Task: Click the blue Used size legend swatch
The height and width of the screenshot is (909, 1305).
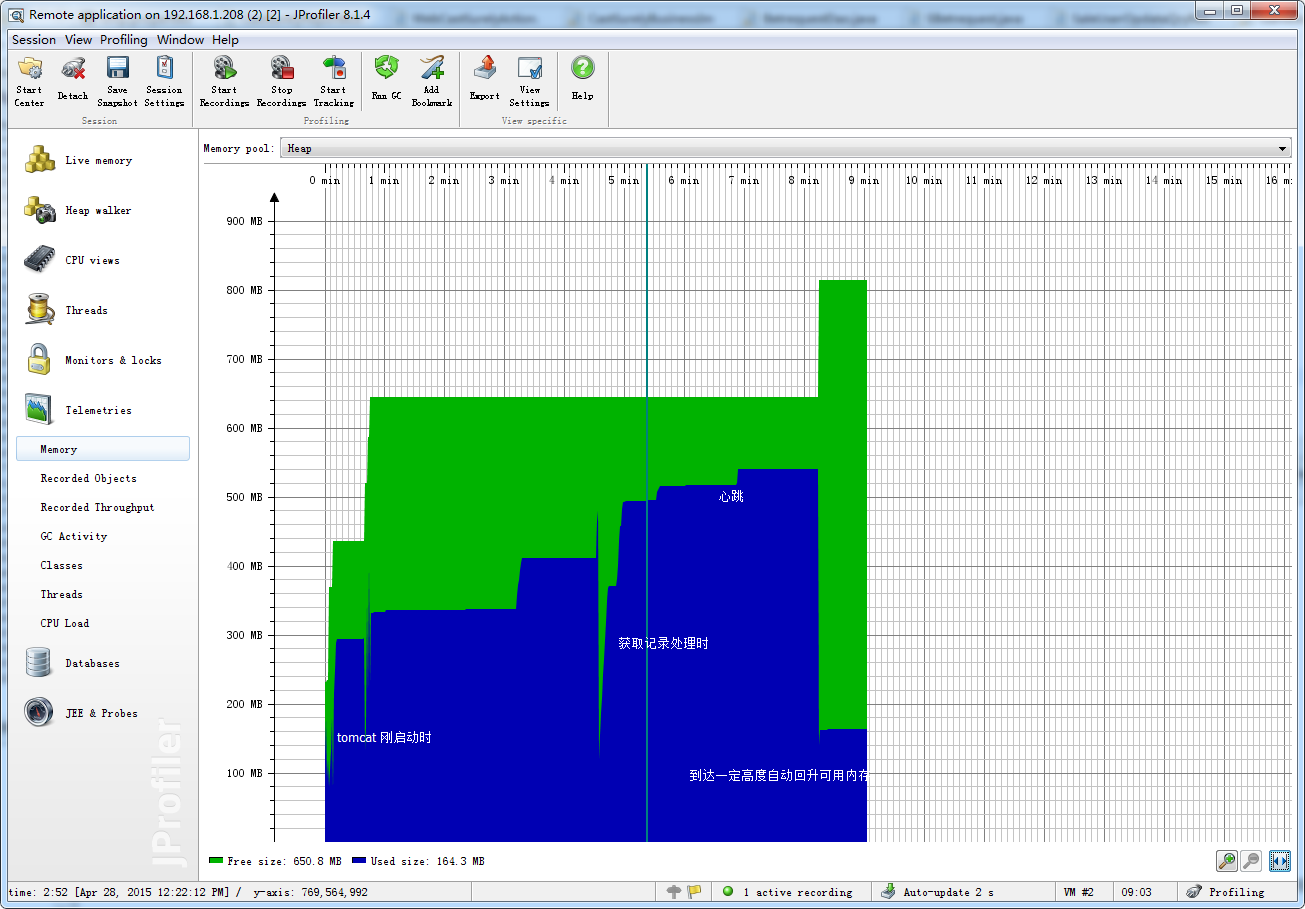Action: [358, 861]
